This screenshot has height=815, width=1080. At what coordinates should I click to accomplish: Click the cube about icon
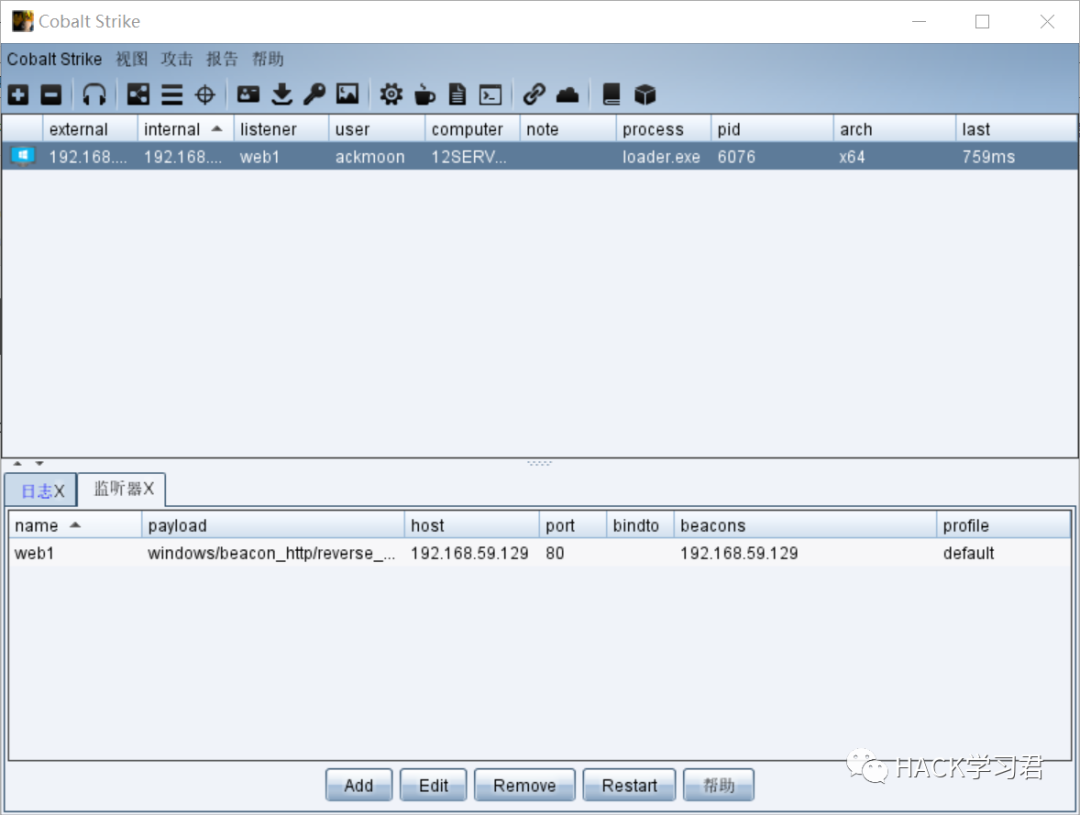pyautogui.click(x=645, y=94)
